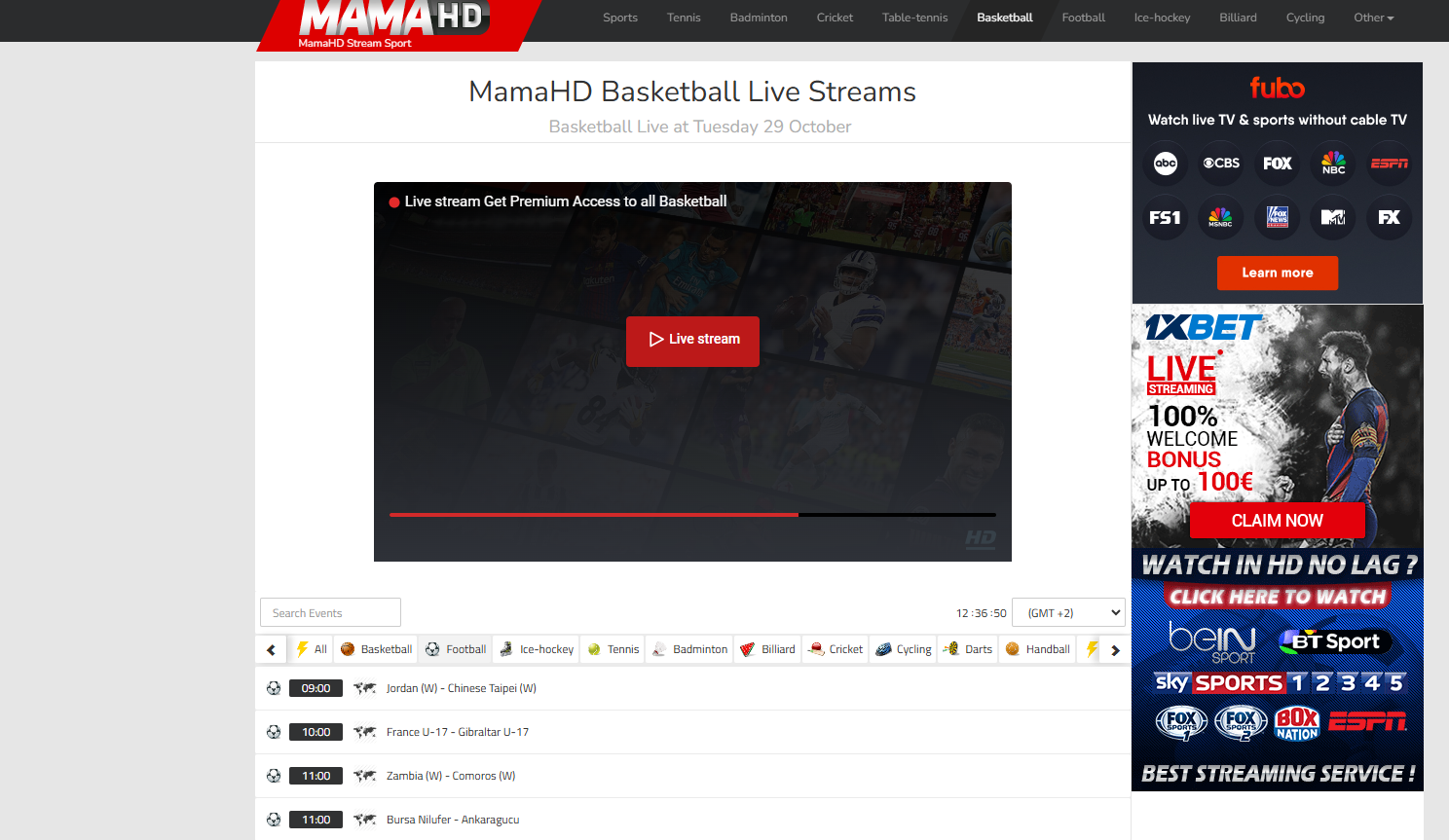1449x840 pixels.
Task: Click the MamaHD logo
Action: click(x=394, y=23)
